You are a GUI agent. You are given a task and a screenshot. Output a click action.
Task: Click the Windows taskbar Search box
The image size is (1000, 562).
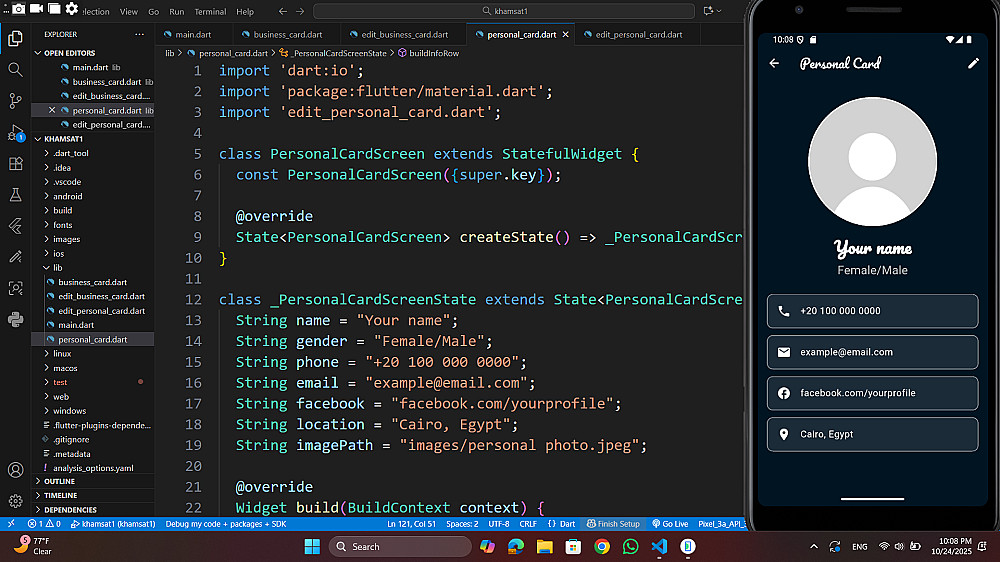tap(400, 546)
